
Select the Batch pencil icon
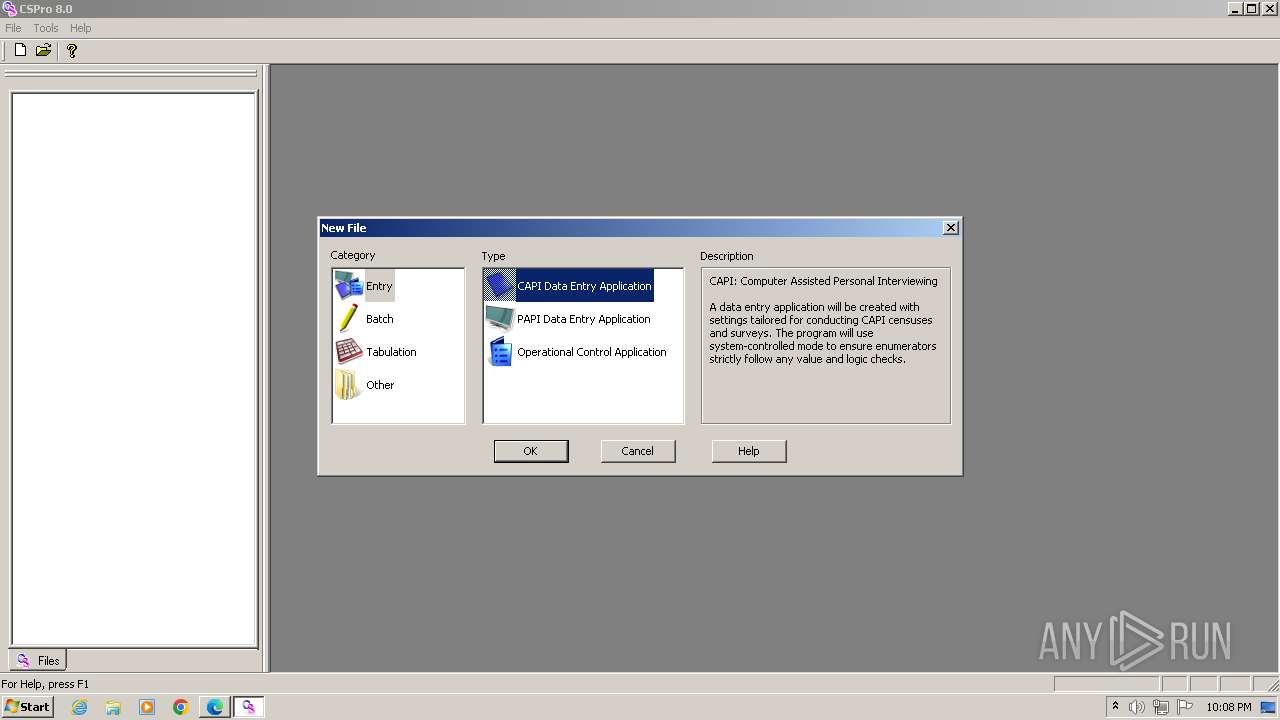pyautogui.click(x=348, y=319)
